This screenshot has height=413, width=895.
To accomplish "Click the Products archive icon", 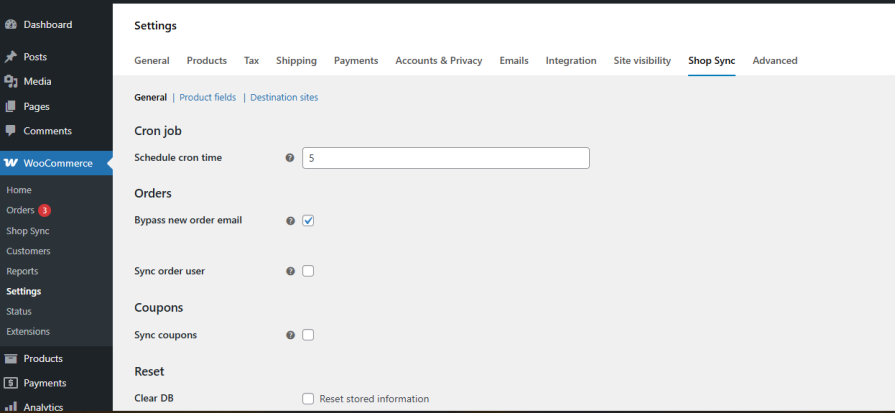I will coord(11,359).
